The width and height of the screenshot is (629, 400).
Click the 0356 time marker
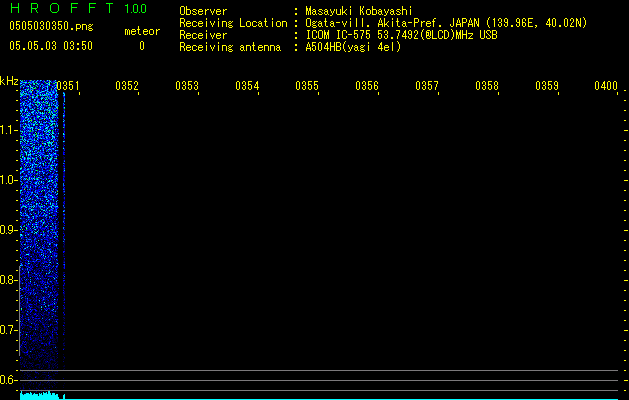pyautogui.click(x=367, y=86)
